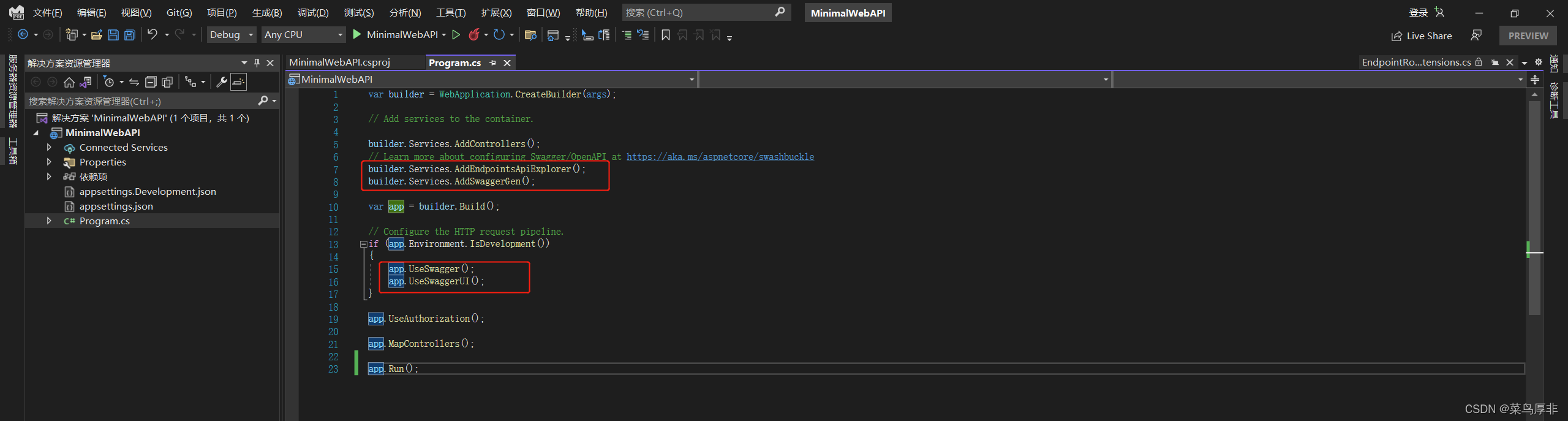Click the main search box (Ctrl+Q)
This screenshot has width=1568, height=421.
tap(706, 13)
